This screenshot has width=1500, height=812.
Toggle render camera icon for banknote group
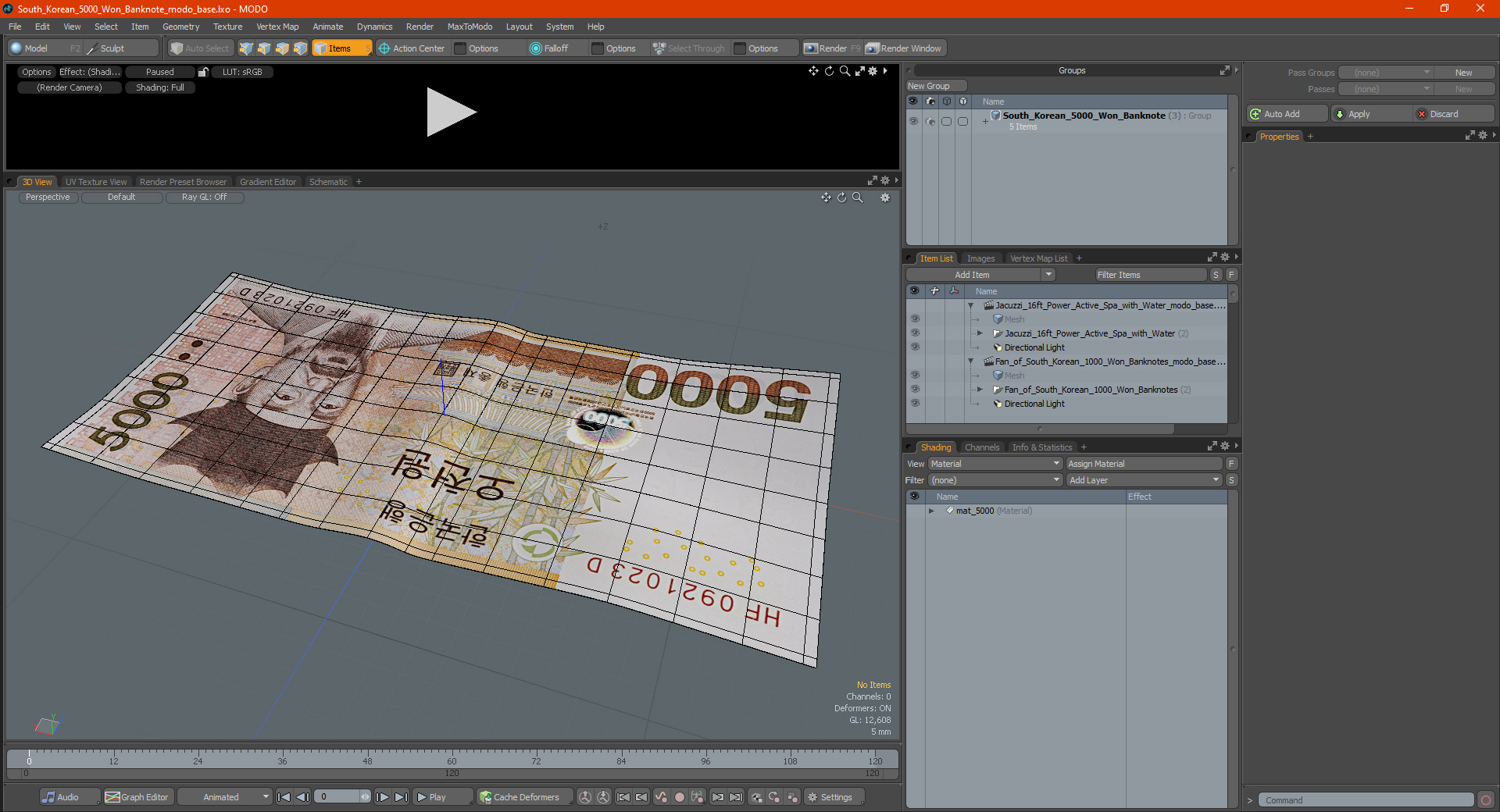tap(930, 121)
